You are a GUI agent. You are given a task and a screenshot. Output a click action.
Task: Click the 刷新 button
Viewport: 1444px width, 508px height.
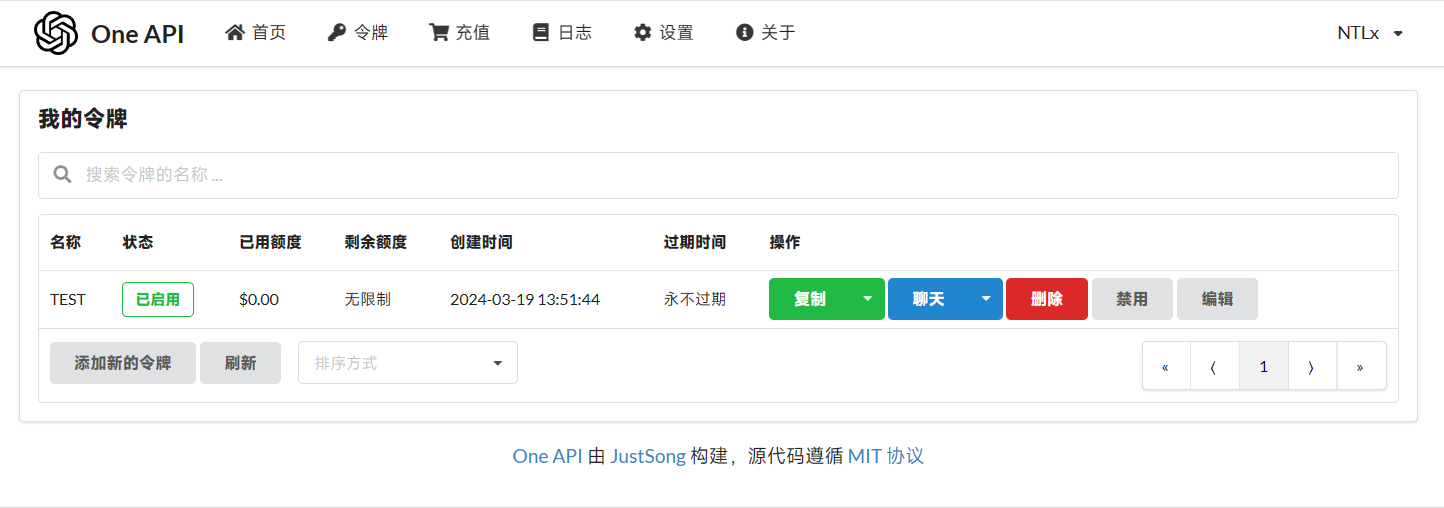tap(240, 363)
